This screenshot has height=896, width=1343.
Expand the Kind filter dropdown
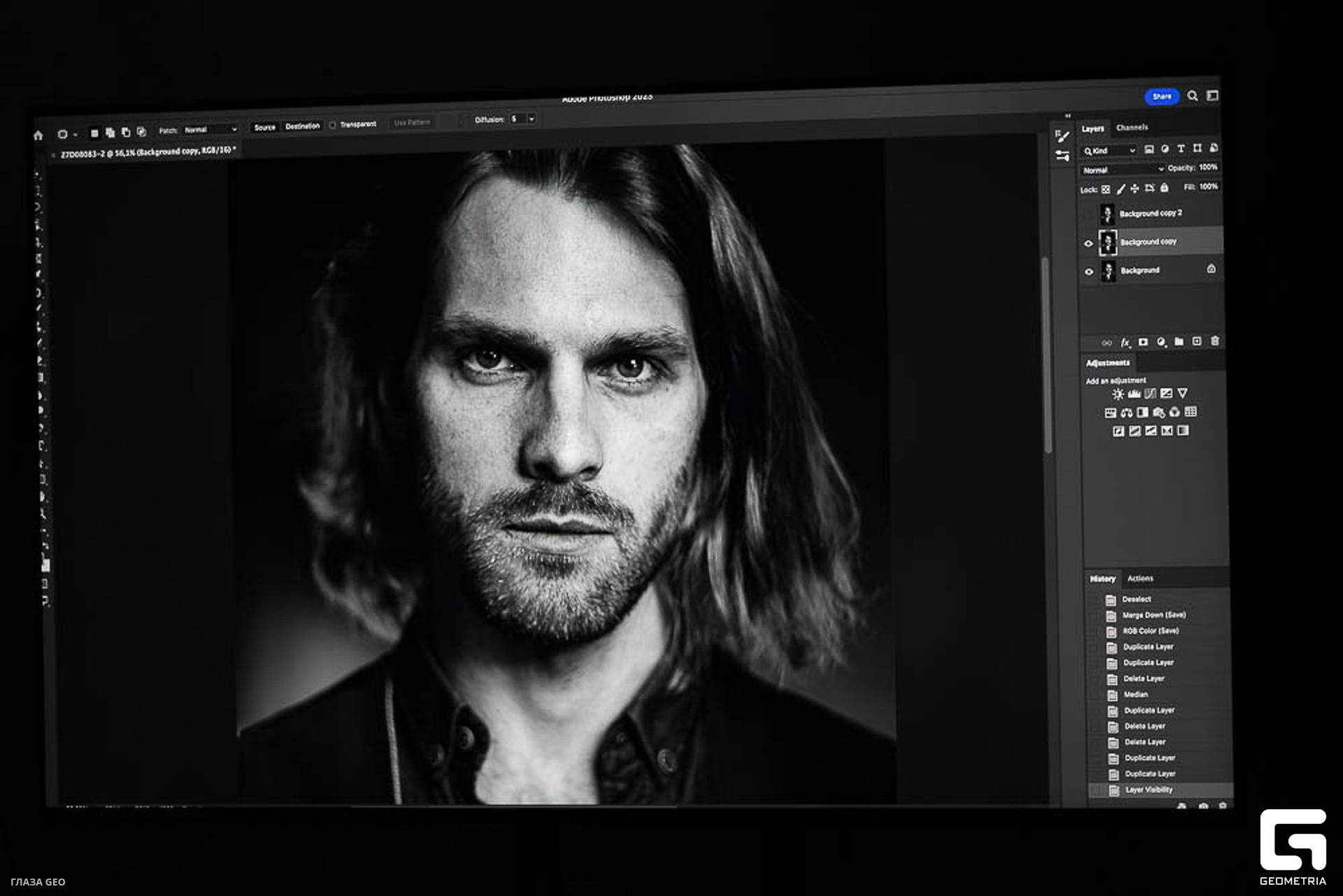[x=1109, y=150]
